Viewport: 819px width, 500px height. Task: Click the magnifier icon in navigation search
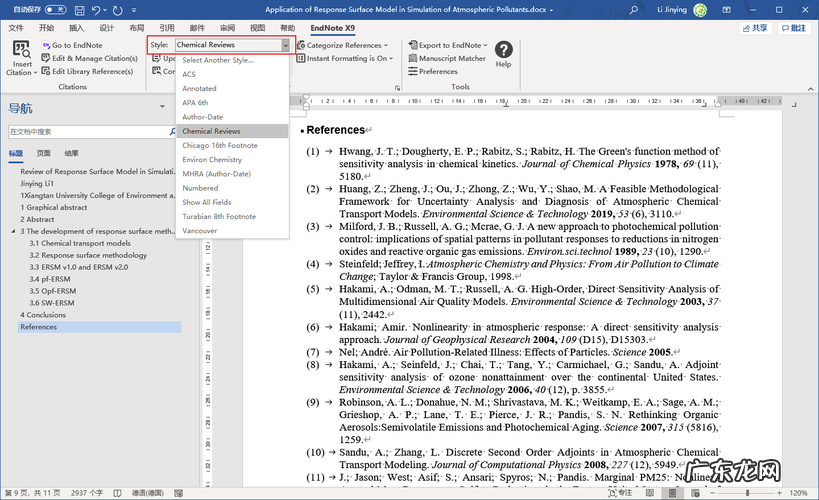pos(174,131)
